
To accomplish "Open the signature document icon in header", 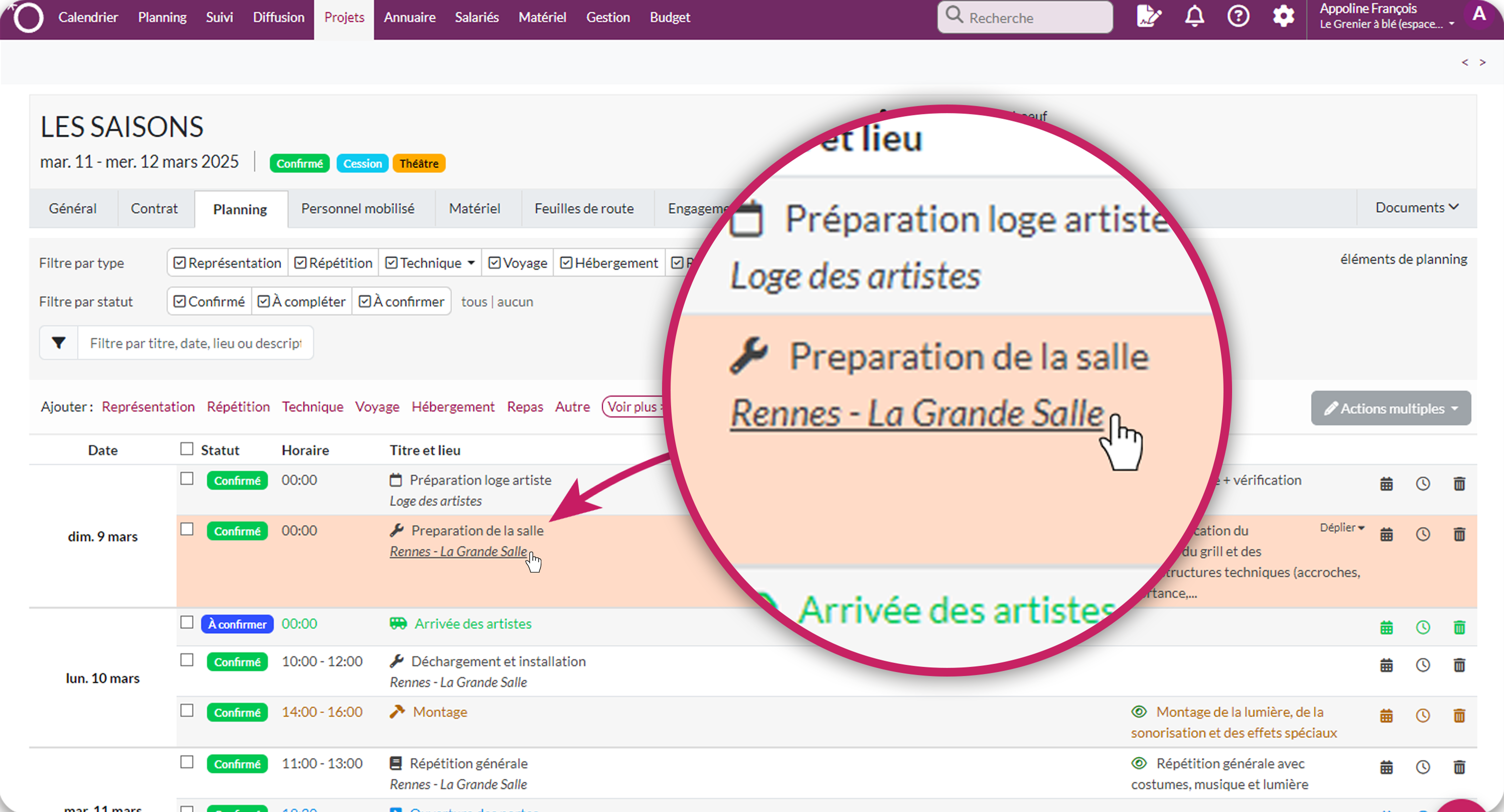I will pos(1149,17).
